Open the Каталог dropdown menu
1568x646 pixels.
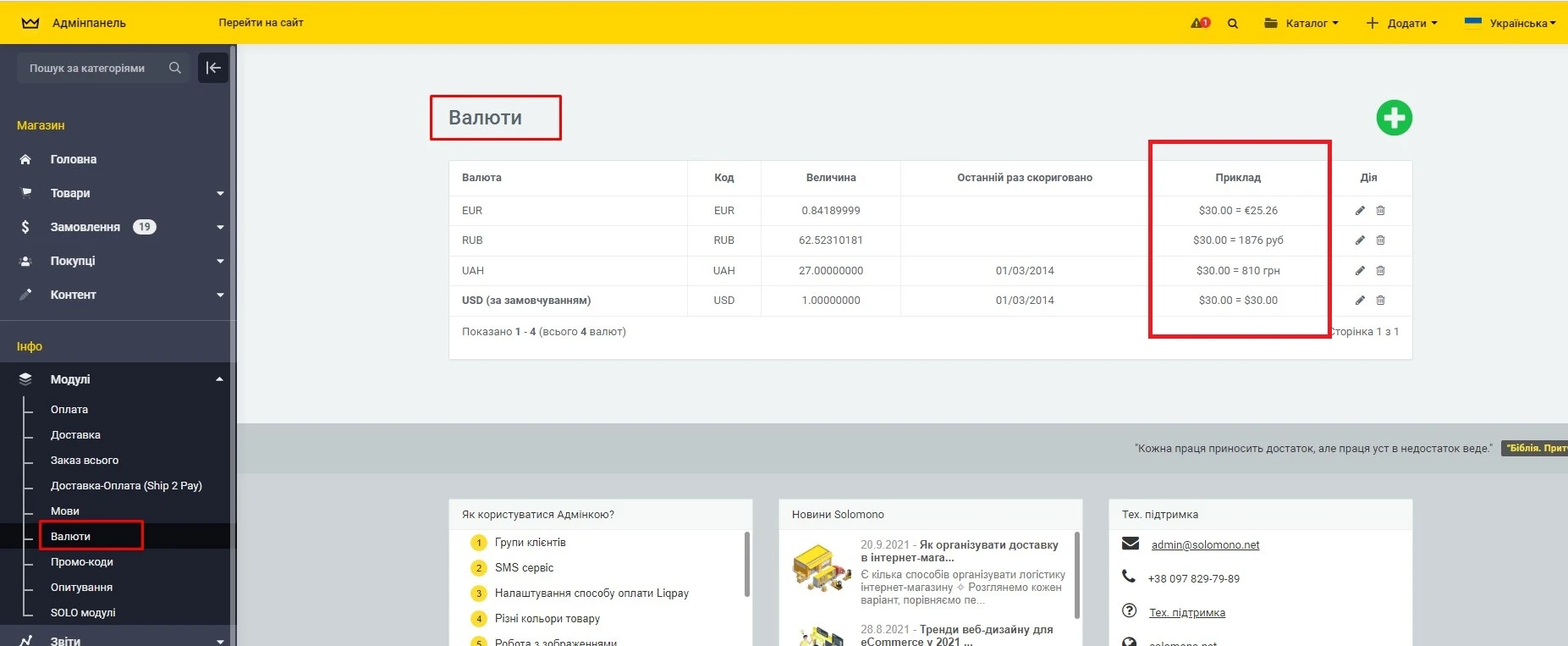[1301, 24]
